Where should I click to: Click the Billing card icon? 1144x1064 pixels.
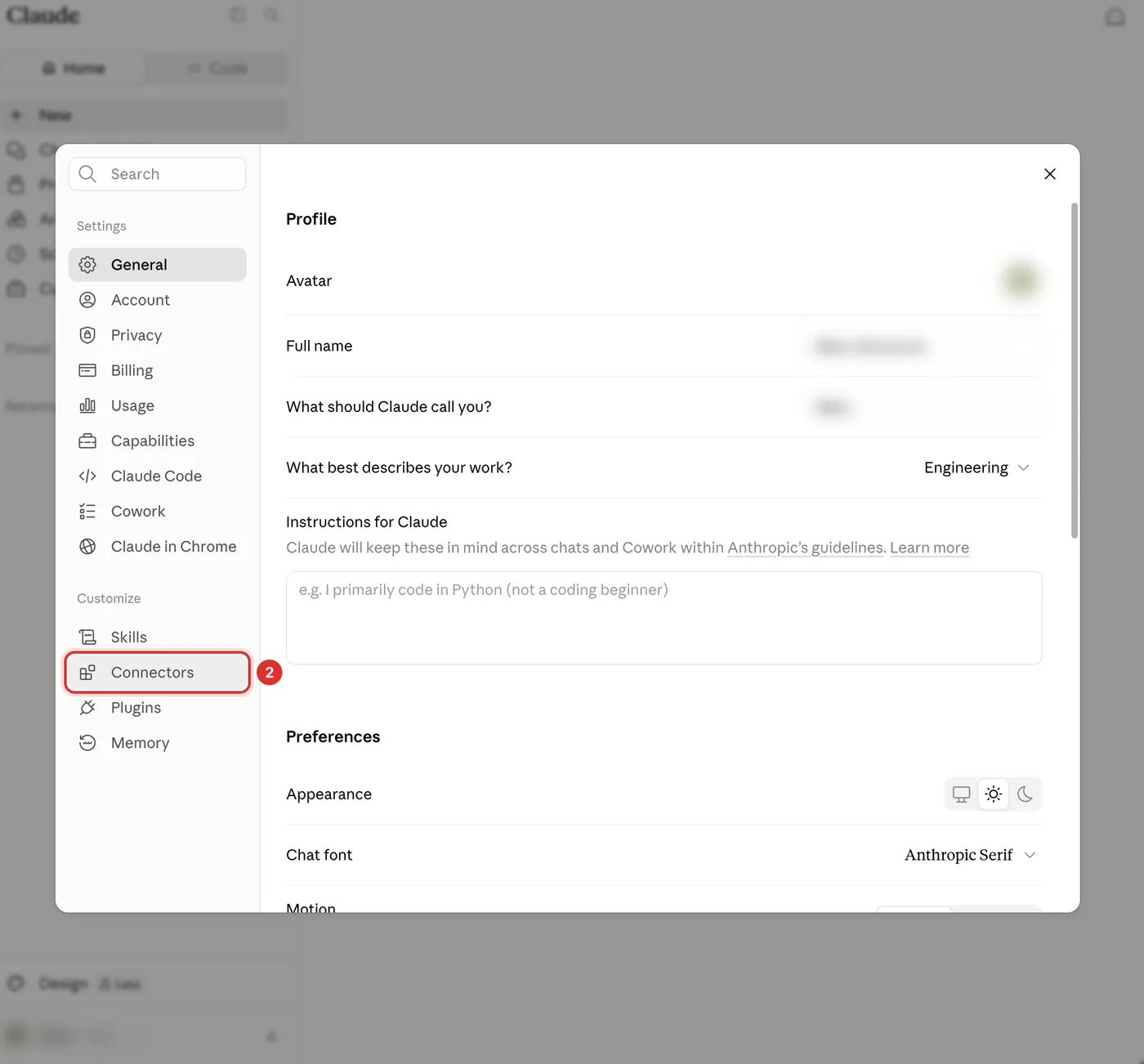87,370
